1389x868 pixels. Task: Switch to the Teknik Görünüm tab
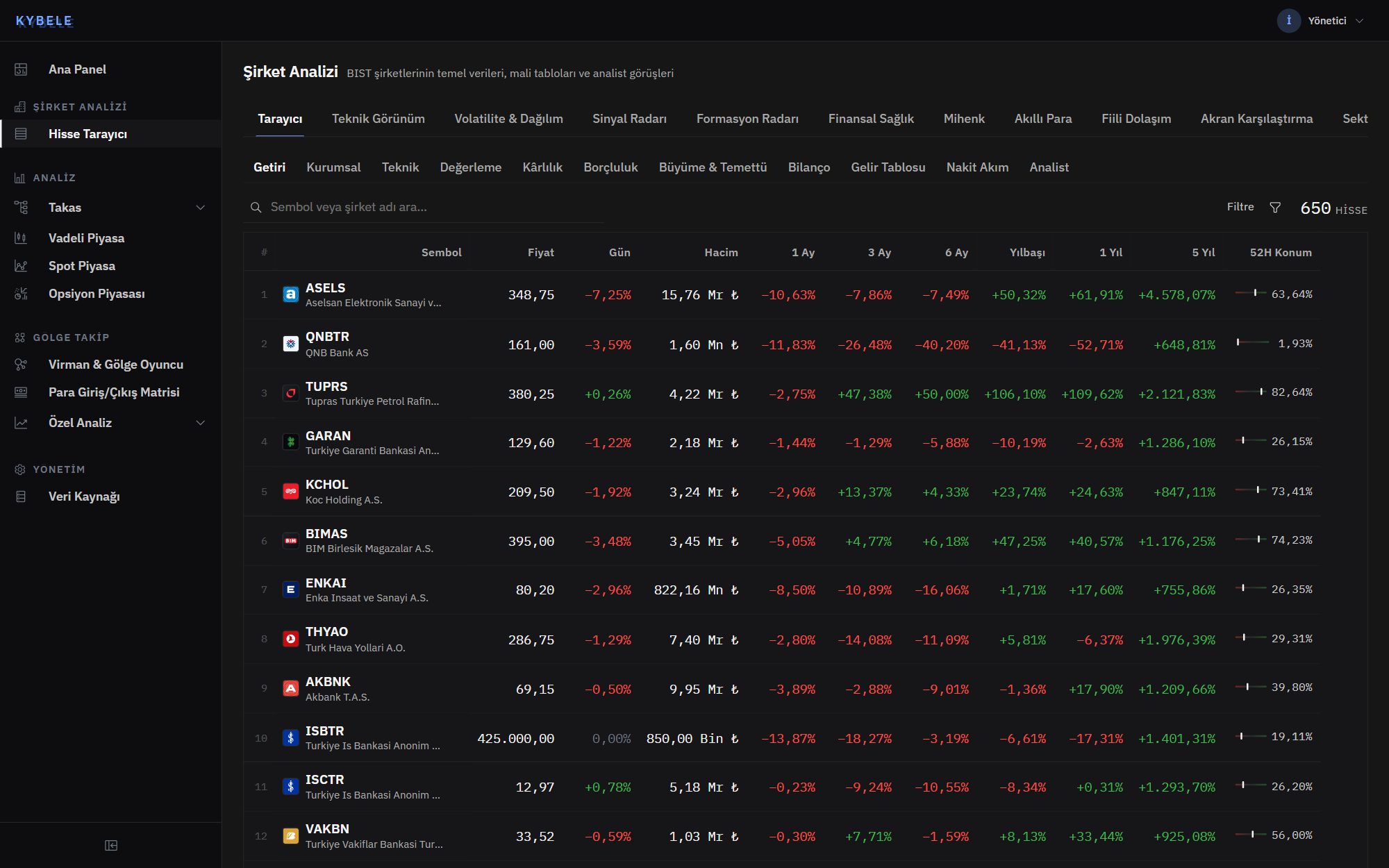(379, 119)
